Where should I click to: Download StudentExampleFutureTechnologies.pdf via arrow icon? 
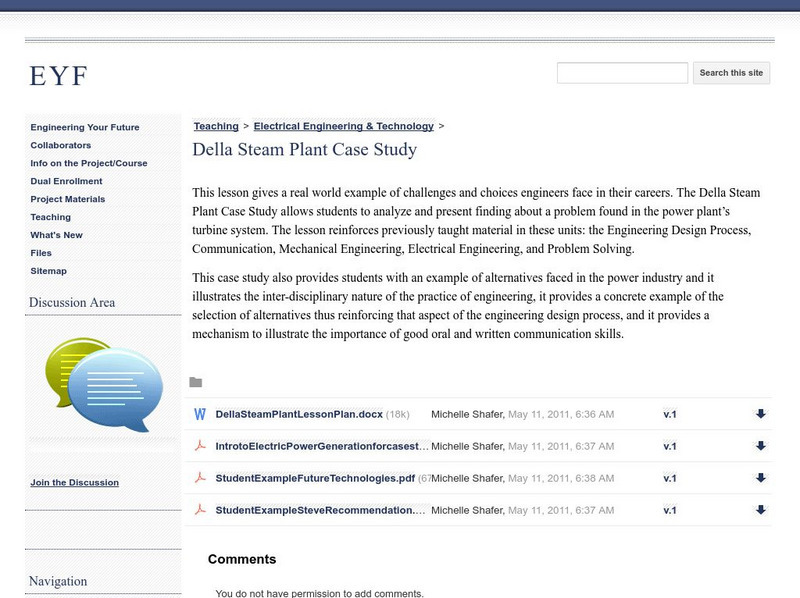[x=760, y=478]
